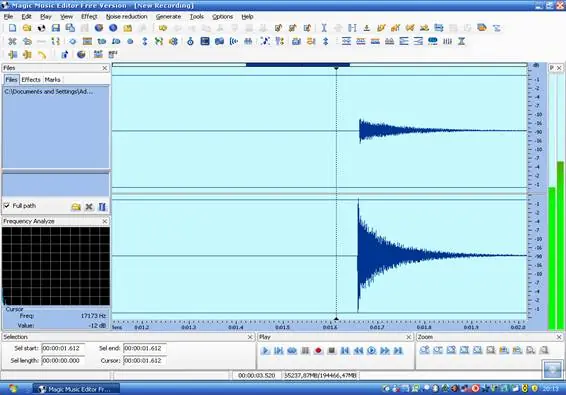Click the New file icon in toolbar
Screen dimensions: 566x395
(x=13, y=28)
